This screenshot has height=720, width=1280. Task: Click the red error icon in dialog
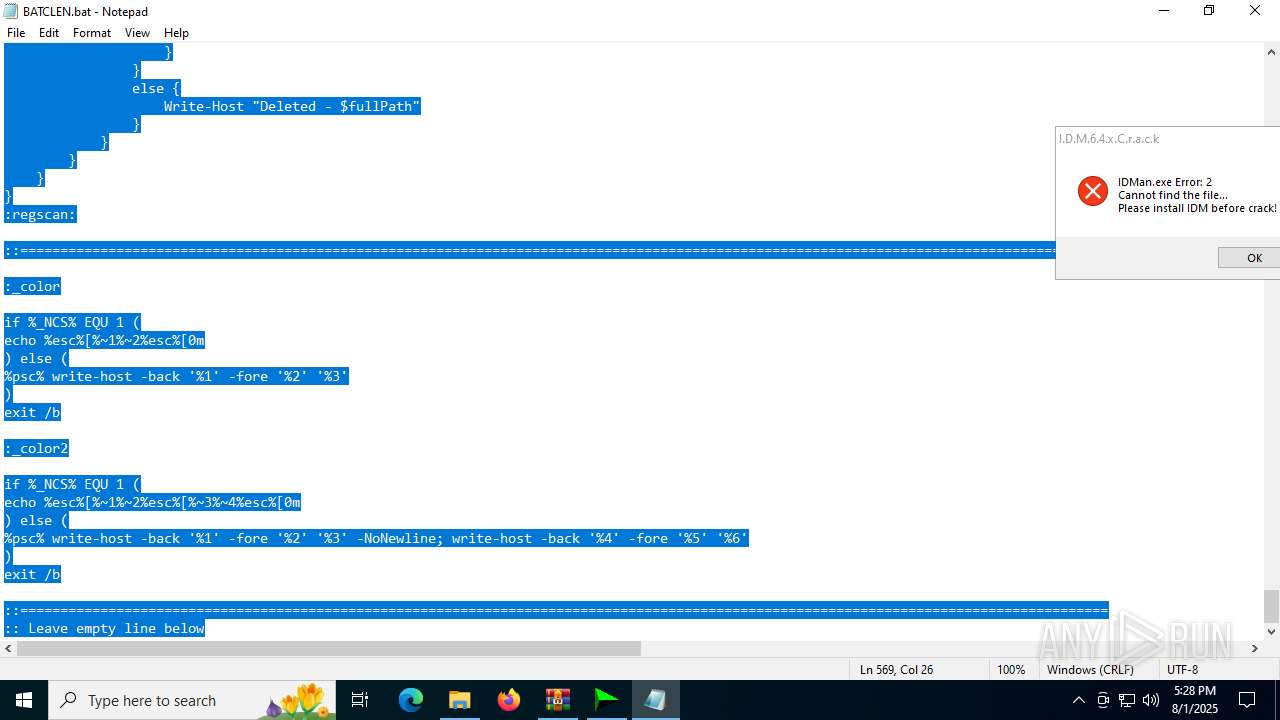coord(1092,191)
